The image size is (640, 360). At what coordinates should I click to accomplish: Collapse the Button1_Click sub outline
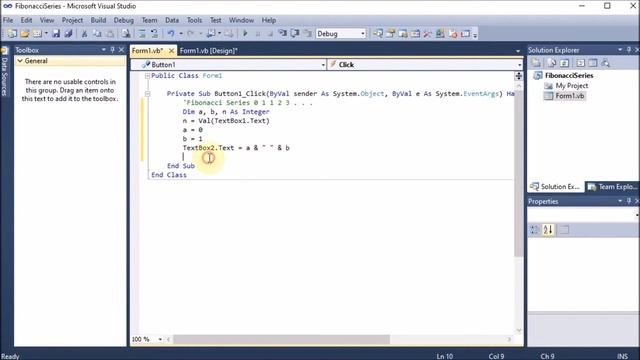click(147, 94)
